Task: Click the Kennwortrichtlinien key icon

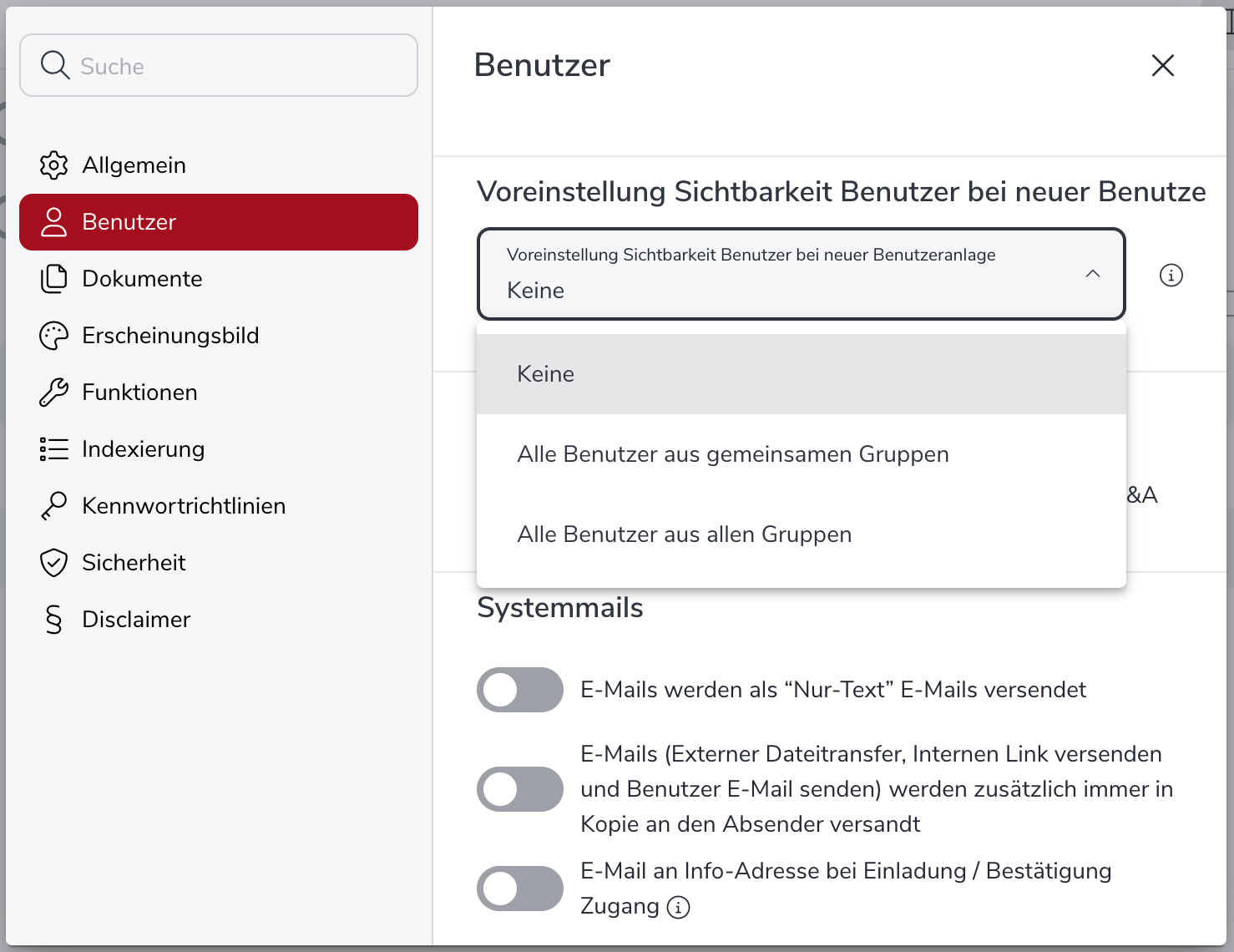Action: pos(53,506)
